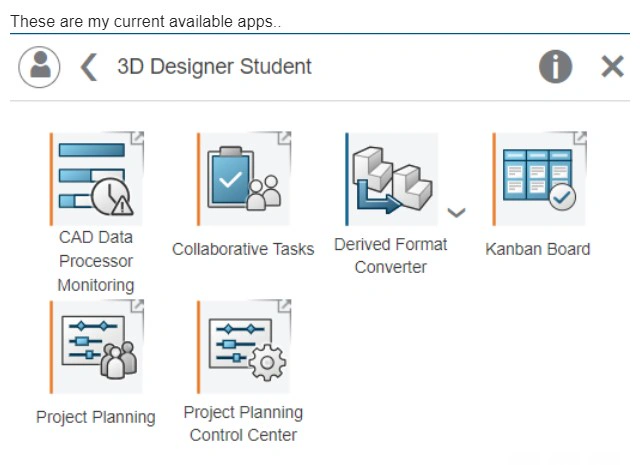Expand the chevron beside Derived Format Converter
Image resolution: width=640 pixels, height=465 pixels.
(x=457, y=212)
